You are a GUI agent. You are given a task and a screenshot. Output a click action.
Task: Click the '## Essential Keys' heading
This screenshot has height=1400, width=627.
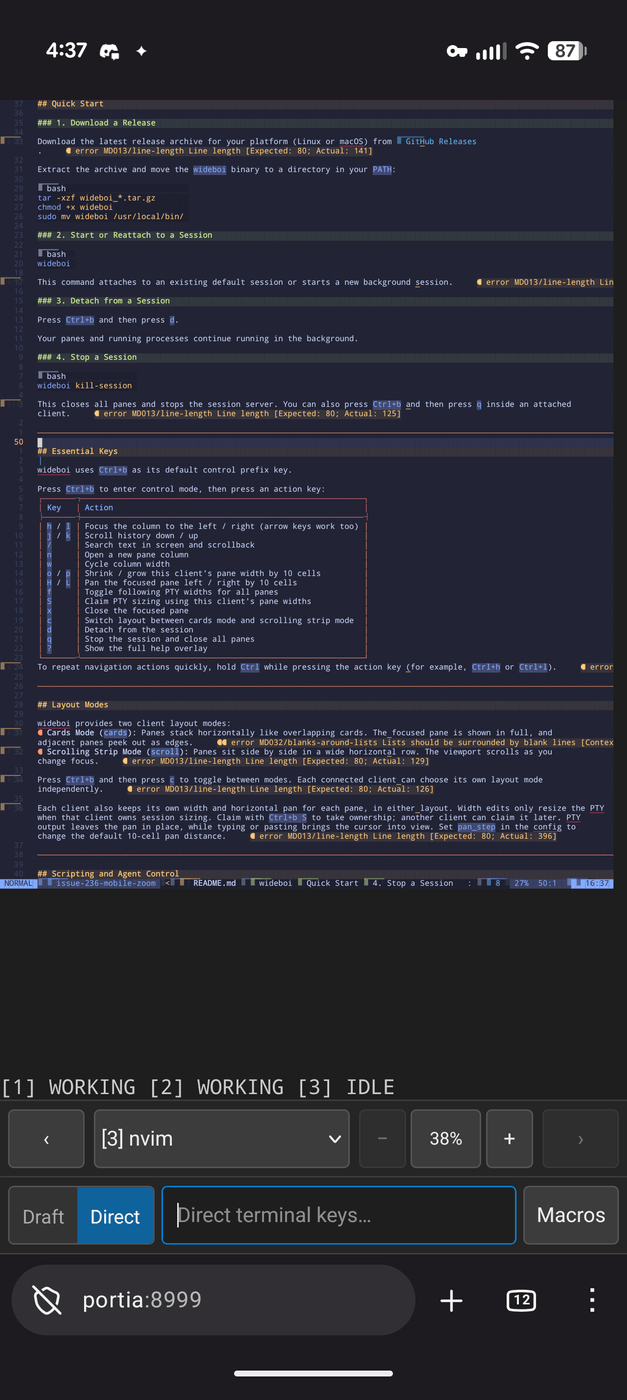[x=77, y=451]
